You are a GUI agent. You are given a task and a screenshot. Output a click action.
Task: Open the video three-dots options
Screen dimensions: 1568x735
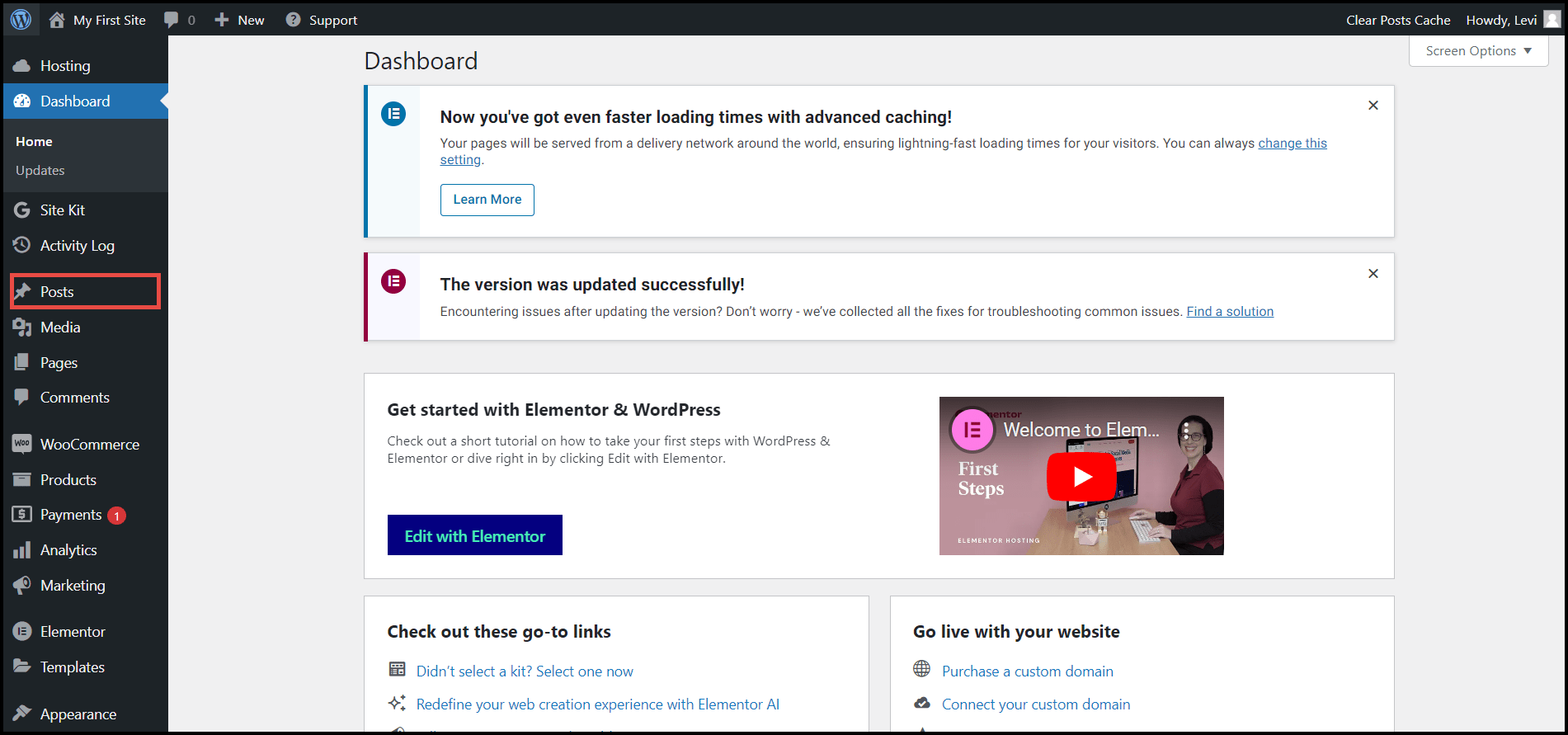[x=1186, y=430]
